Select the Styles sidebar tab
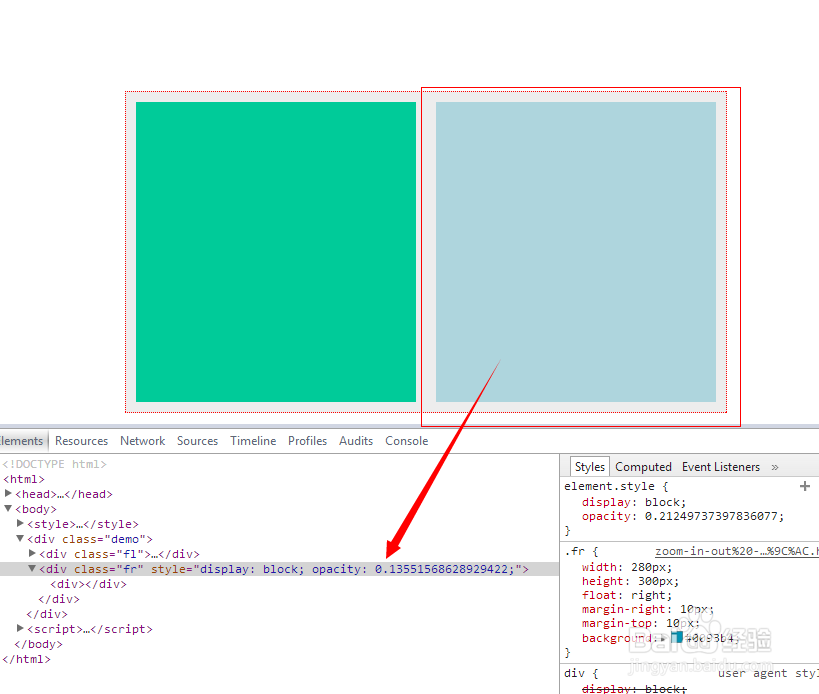This screenshot has width=819, height=694. (590, 466)
